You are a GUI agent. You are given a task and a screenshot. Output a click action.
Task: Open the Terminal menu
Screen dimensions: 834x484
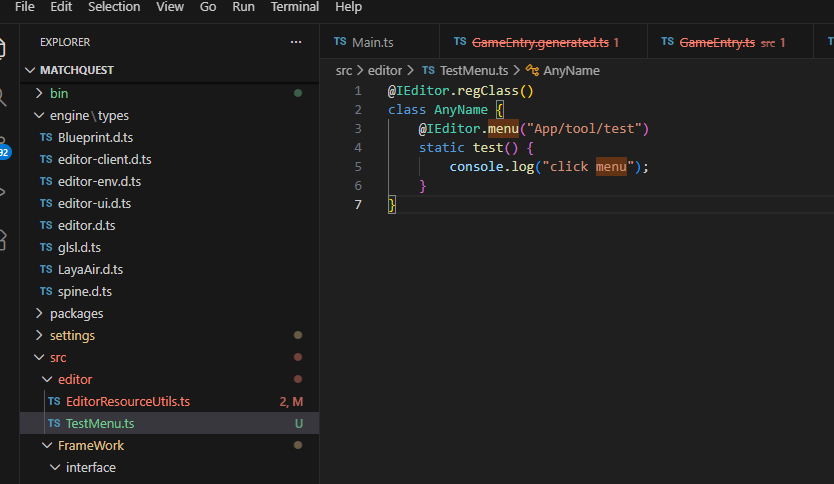(295, 7)
